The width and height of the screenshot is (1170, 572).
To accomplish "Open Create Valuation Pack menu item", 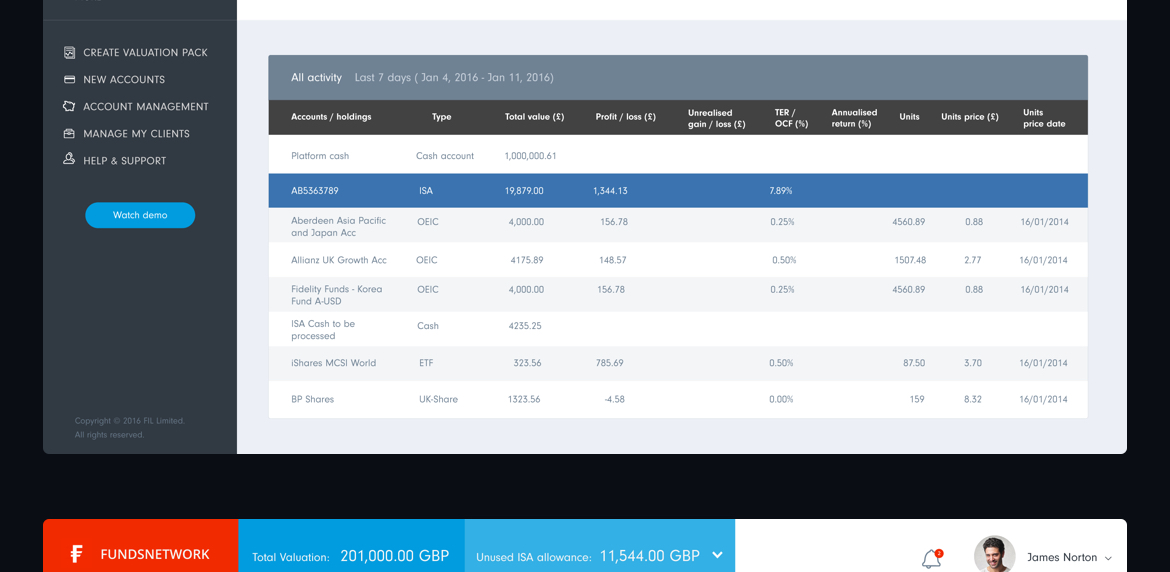I will click(145, 52).
